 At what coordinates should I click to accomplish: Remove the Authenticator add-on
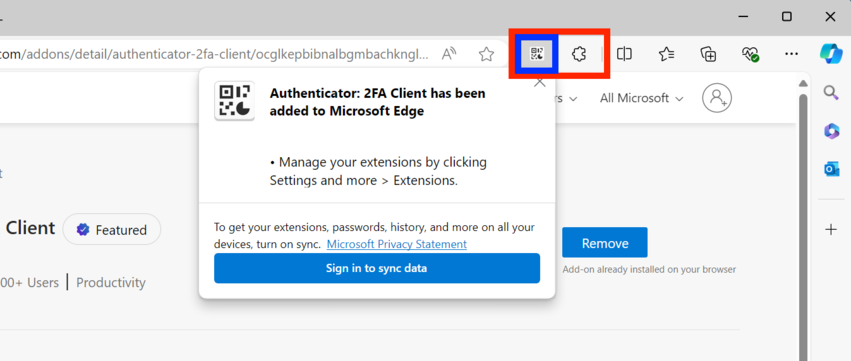pos(605,243)
